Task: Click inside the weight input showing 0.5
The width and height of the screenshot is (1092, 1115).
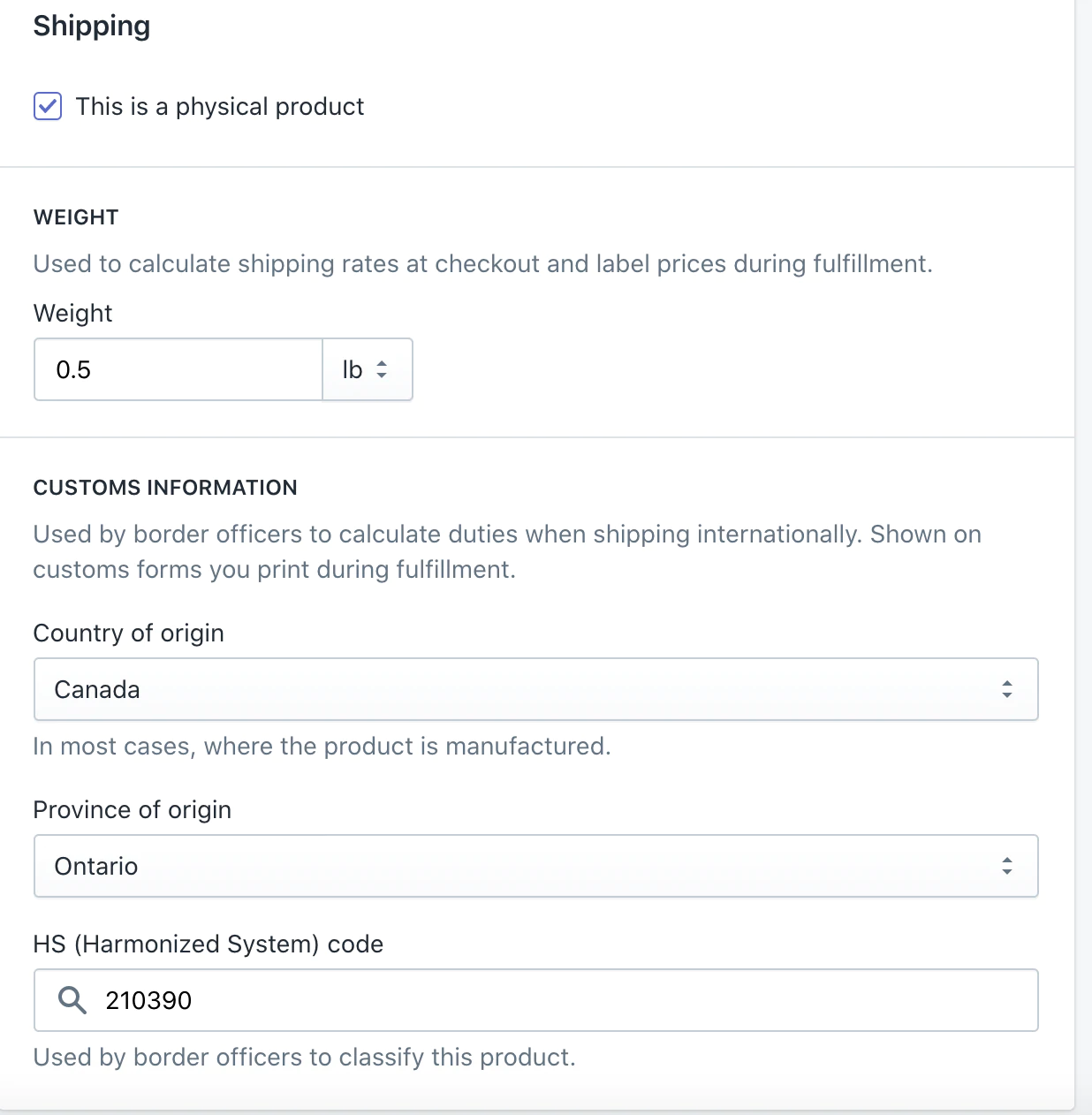Action: 177,369
